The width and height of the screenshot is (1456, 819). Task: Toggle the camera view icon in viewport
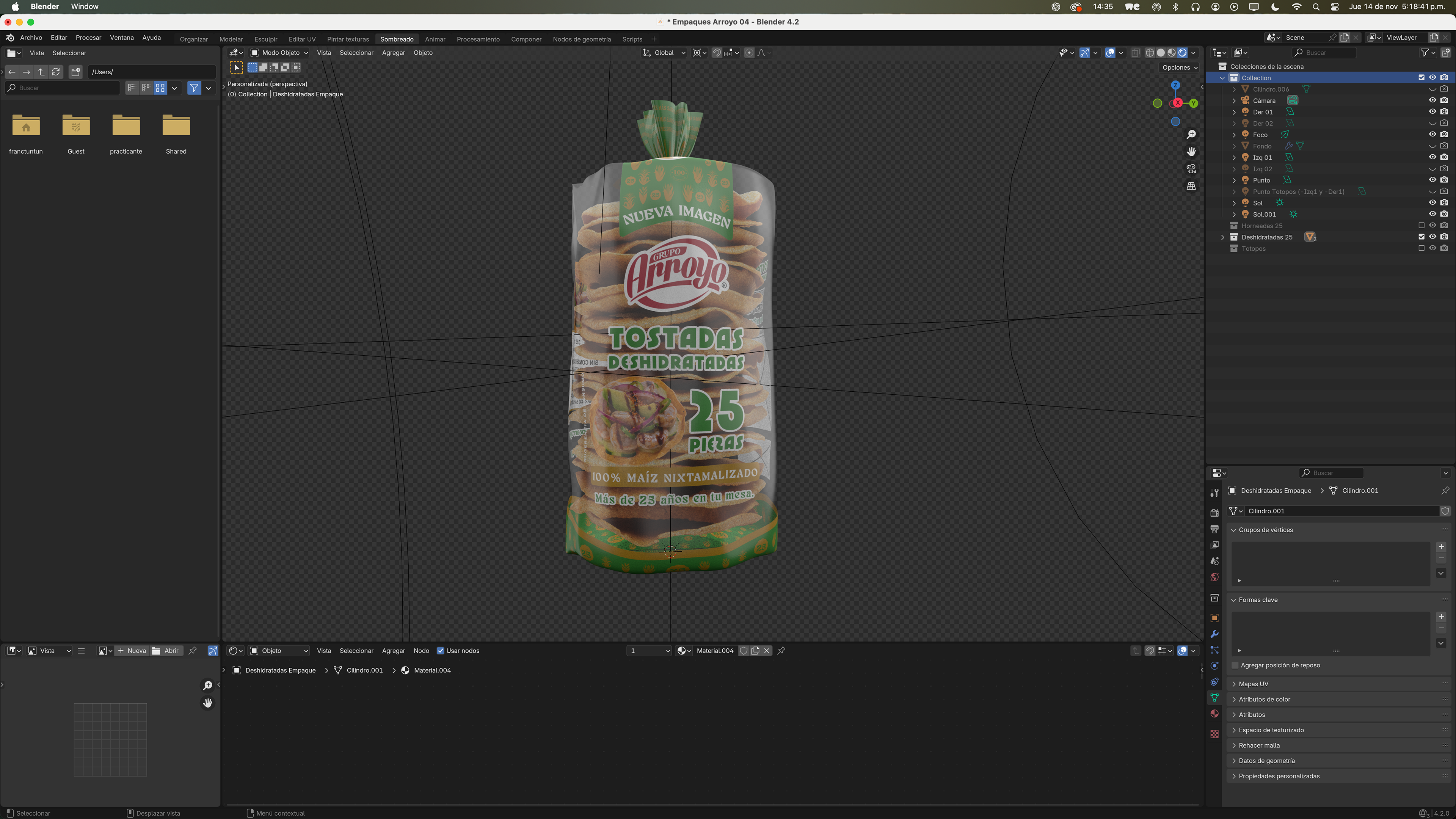pyautogui.click(x=1191, y=168)
